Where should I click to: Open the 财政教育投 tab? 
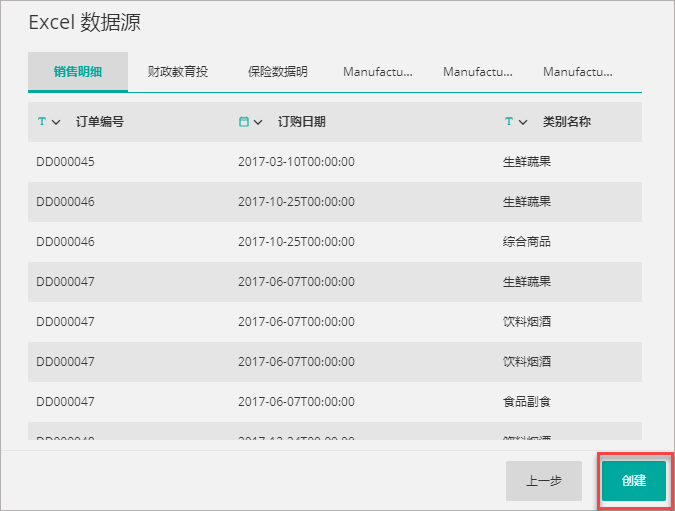[x=178, y=72]
